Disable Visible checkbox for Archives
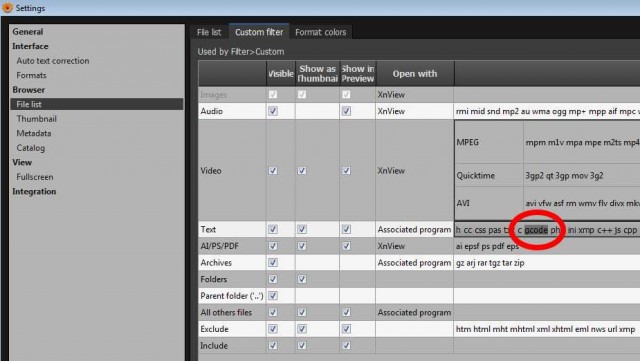This screenshot has height=361, width=640. (273, 263)
